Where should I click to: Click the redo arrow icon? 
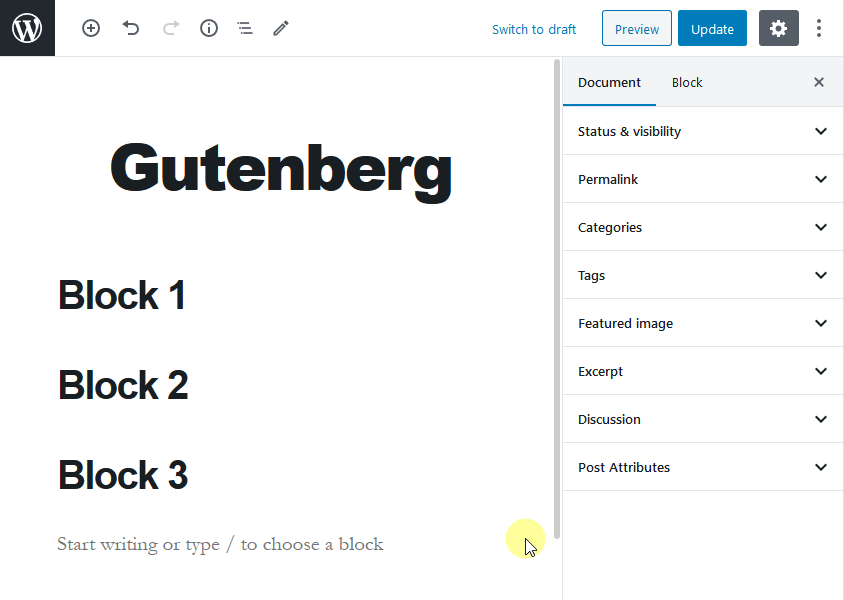(170, 29)
